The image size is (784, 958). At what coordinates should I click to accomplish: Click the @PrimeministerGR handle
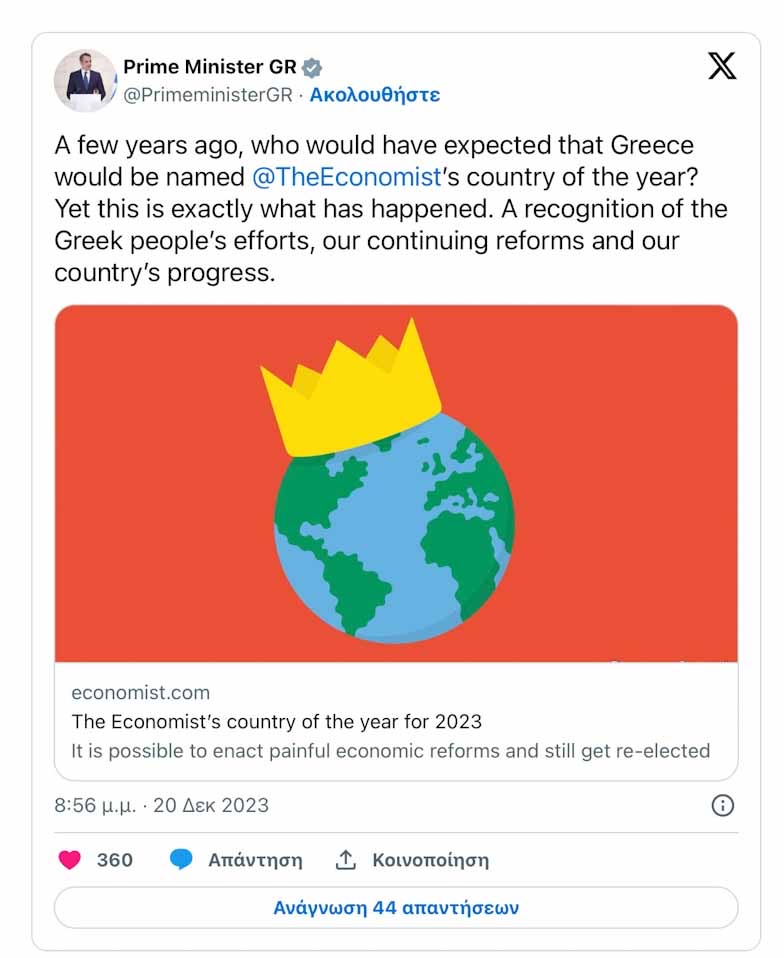click(x=208, y=95)
